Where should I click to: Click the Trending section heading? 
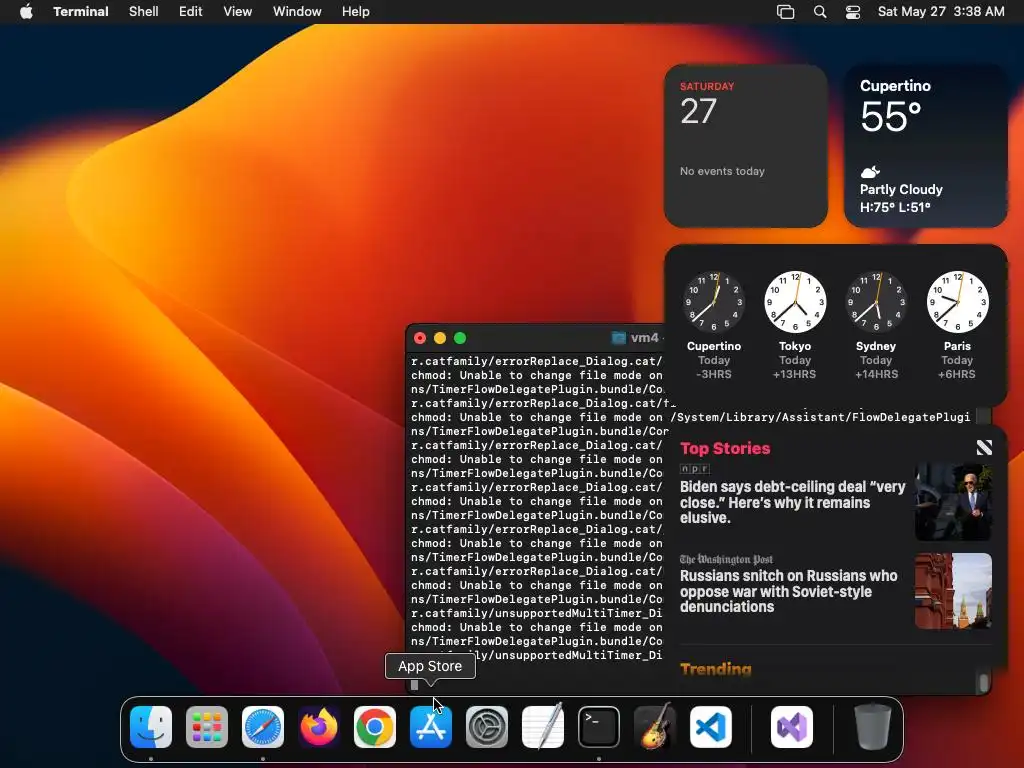click(716, 669)
